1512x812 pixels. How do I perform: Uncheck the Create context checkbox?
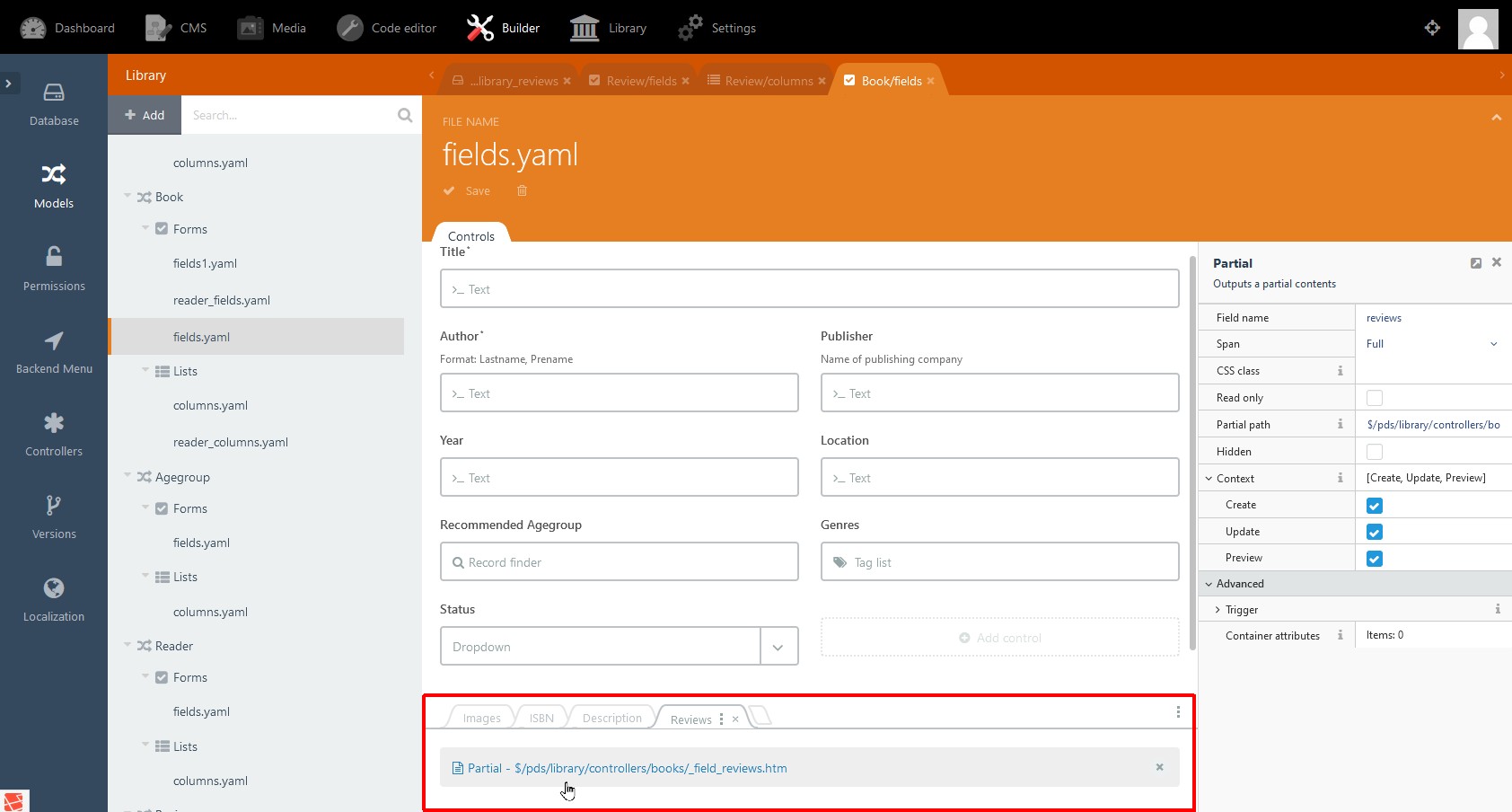pos(1374,506)
